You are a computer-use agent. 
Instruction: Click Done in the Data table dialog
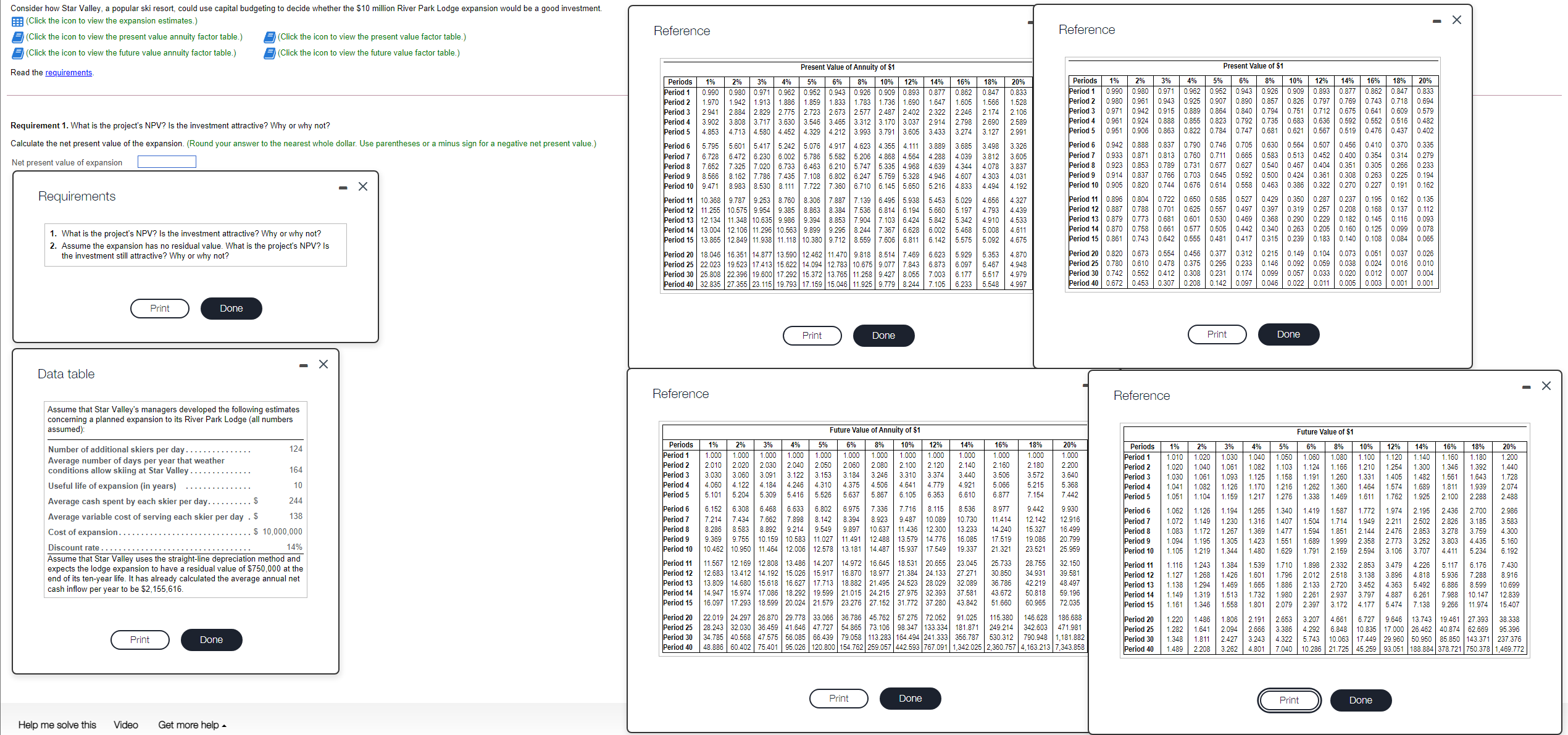point(211,640)
